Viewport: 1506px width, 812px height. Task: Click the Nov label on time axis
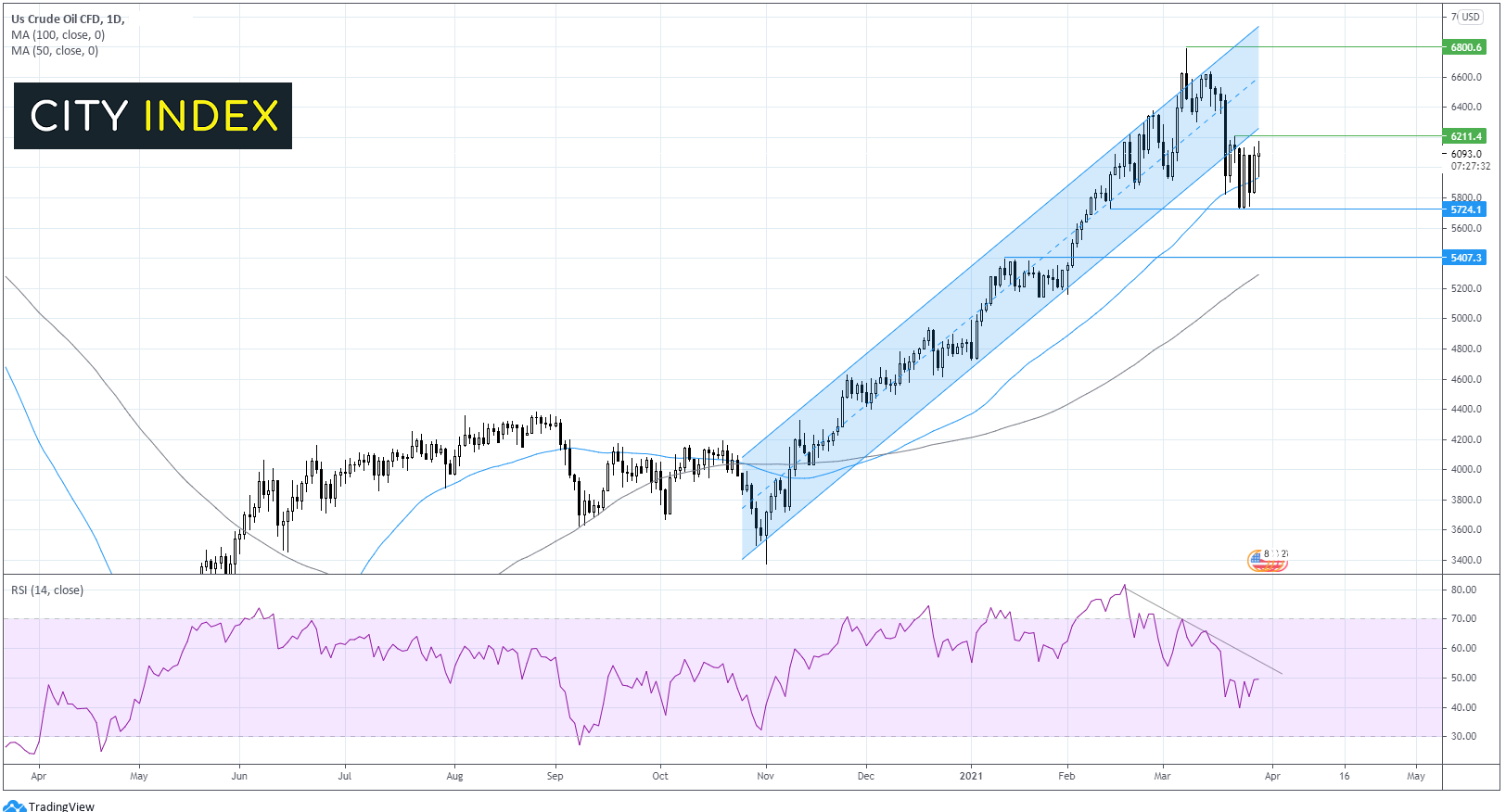coord(765,776)
